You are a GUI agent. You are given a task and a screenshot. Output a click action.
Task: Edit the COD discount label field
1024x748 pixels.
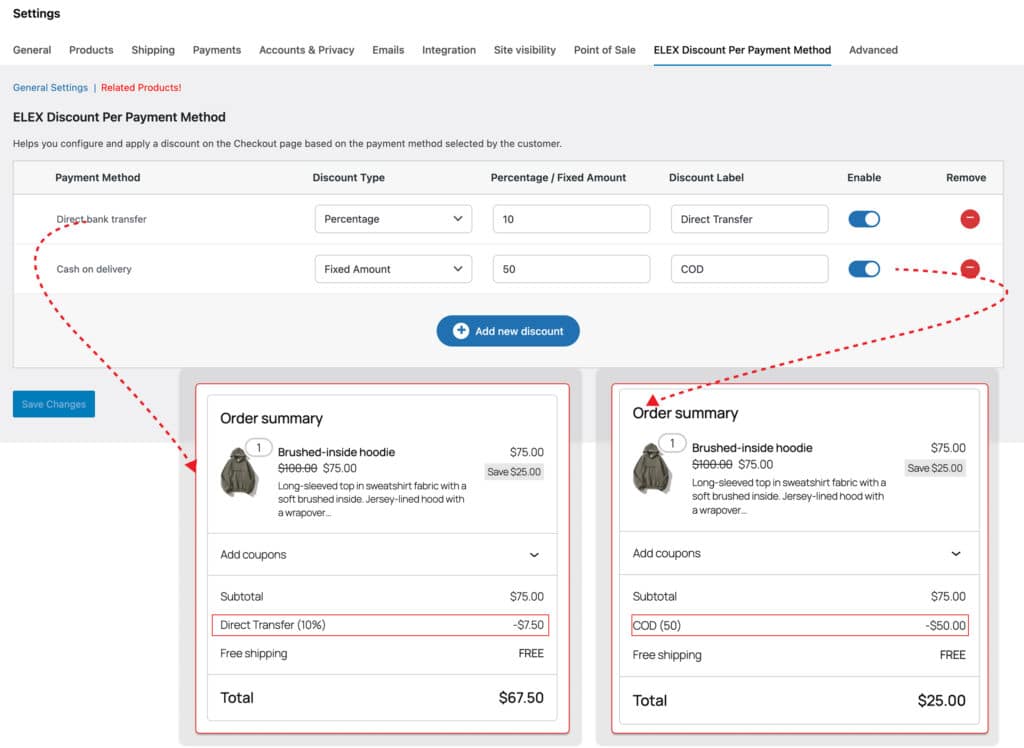(750, 268)
